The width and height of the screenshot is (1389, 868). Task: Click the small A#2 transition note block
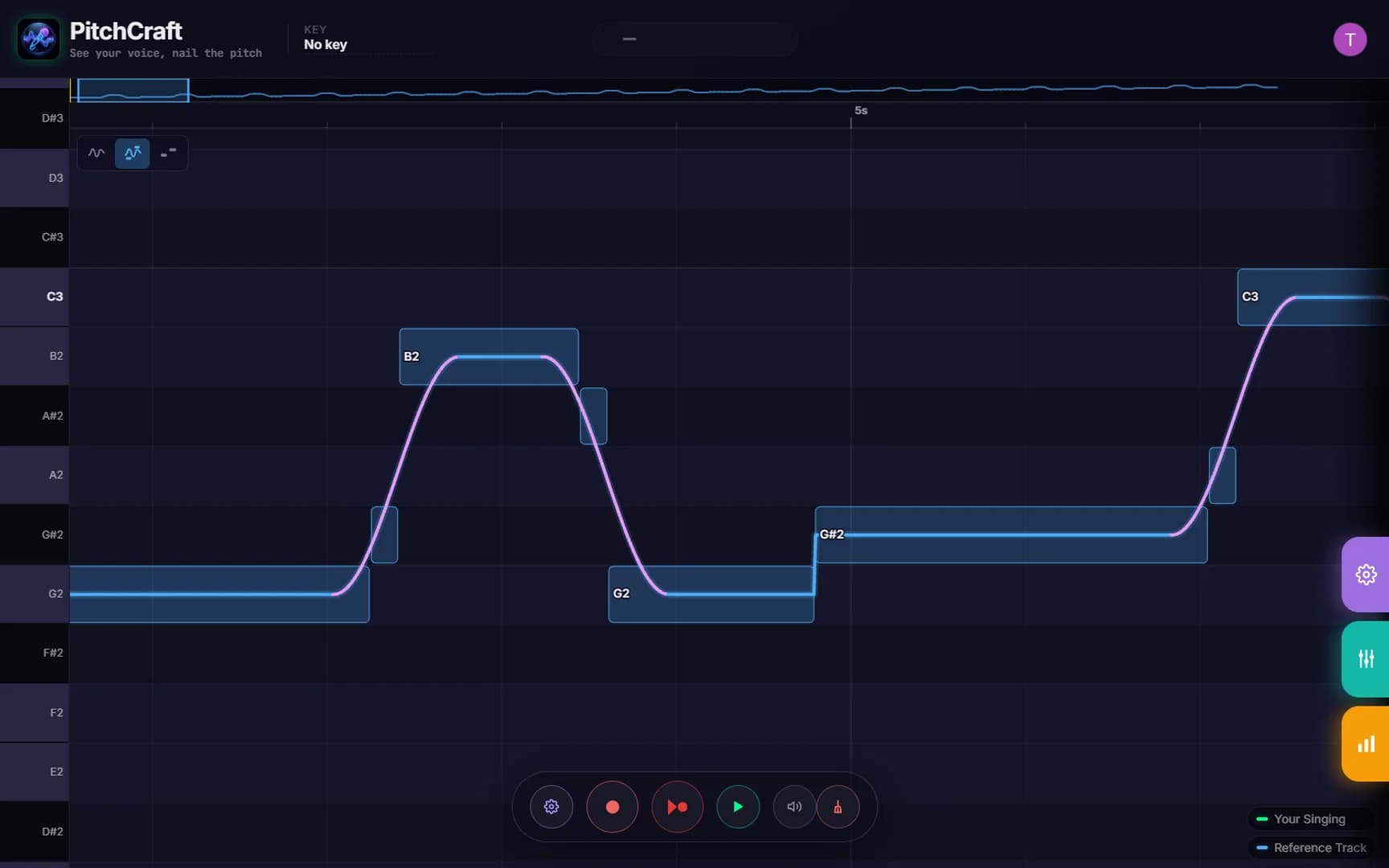[593, 416]
